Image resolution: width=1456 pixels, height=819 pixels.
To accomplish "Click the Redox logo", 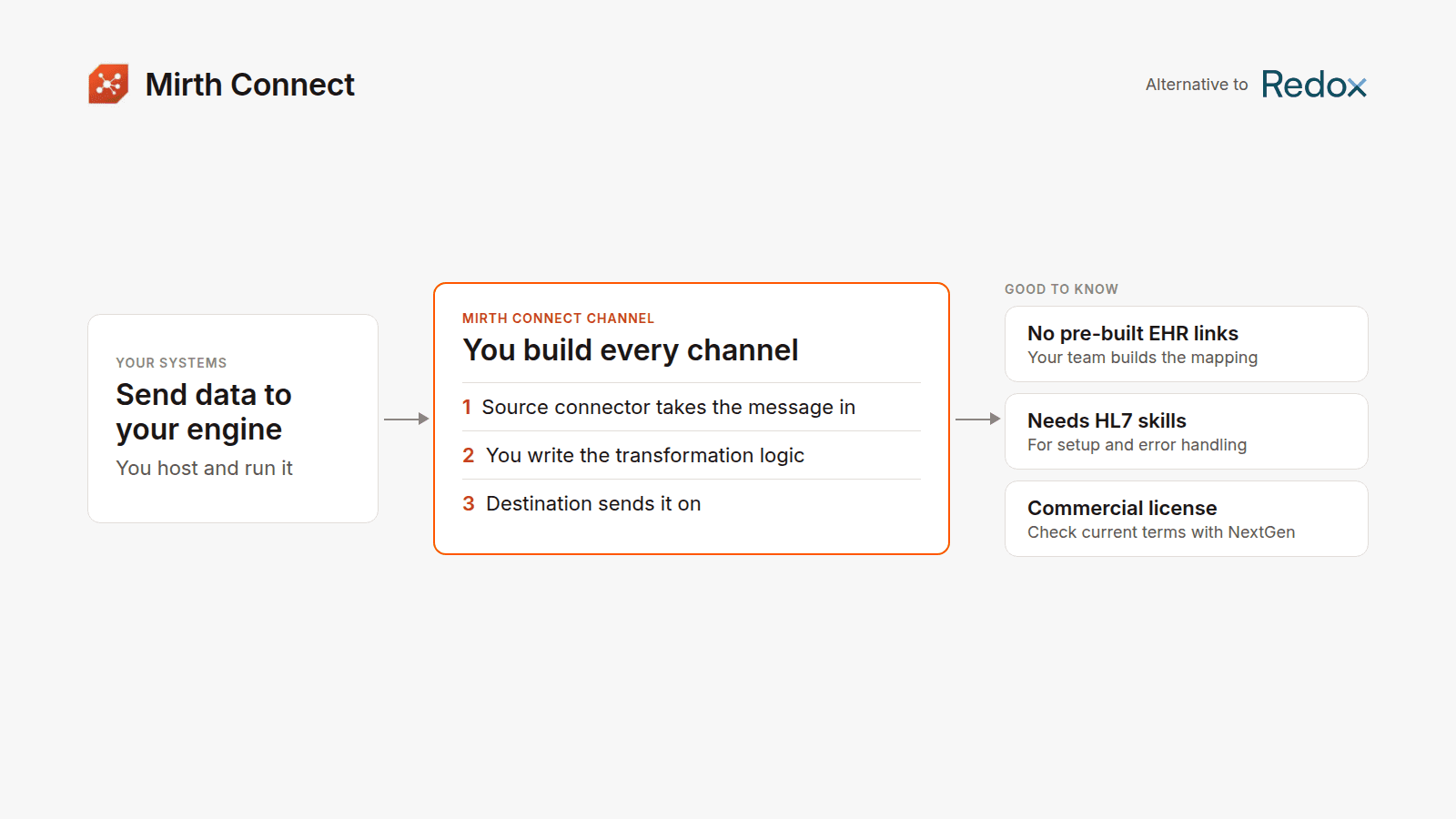I will click(x=1314, y=85).
